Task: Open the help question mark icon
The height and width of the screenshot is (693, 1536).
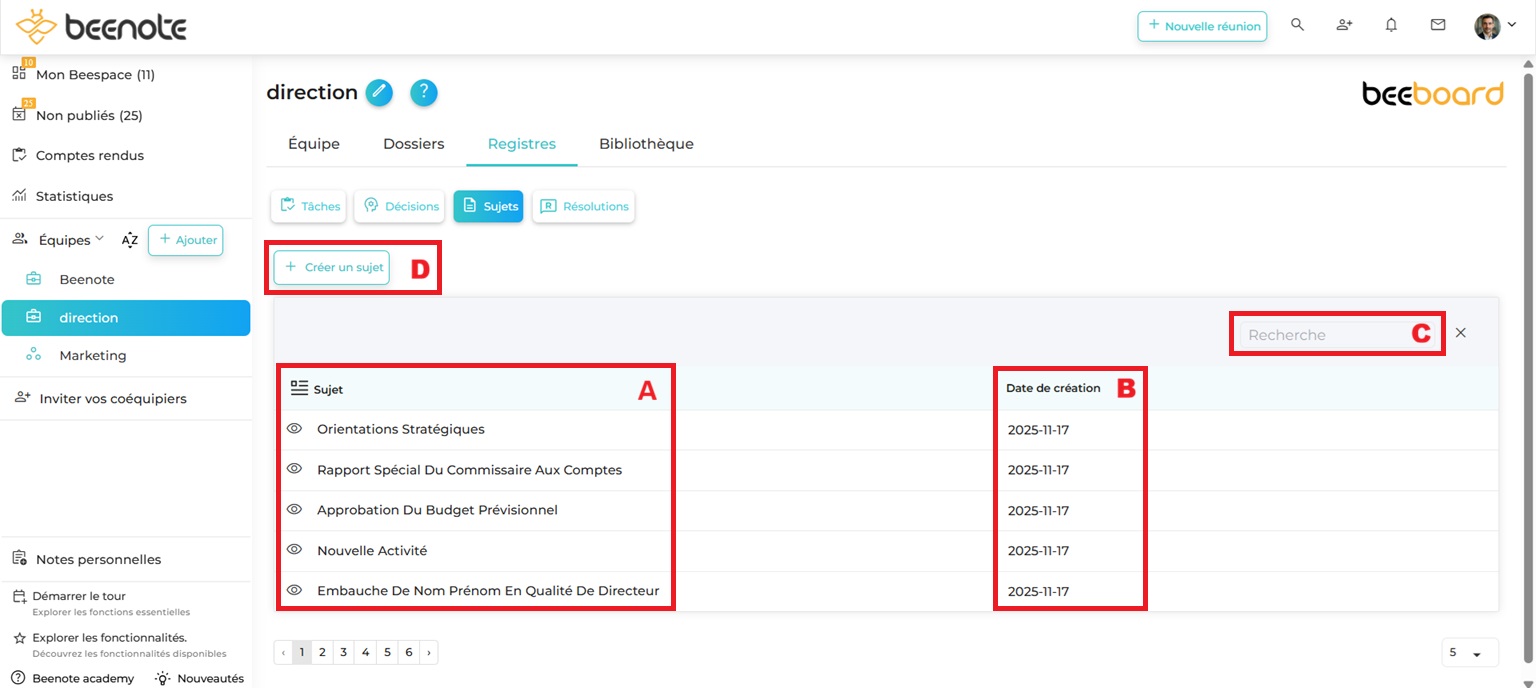Action: 424,93
